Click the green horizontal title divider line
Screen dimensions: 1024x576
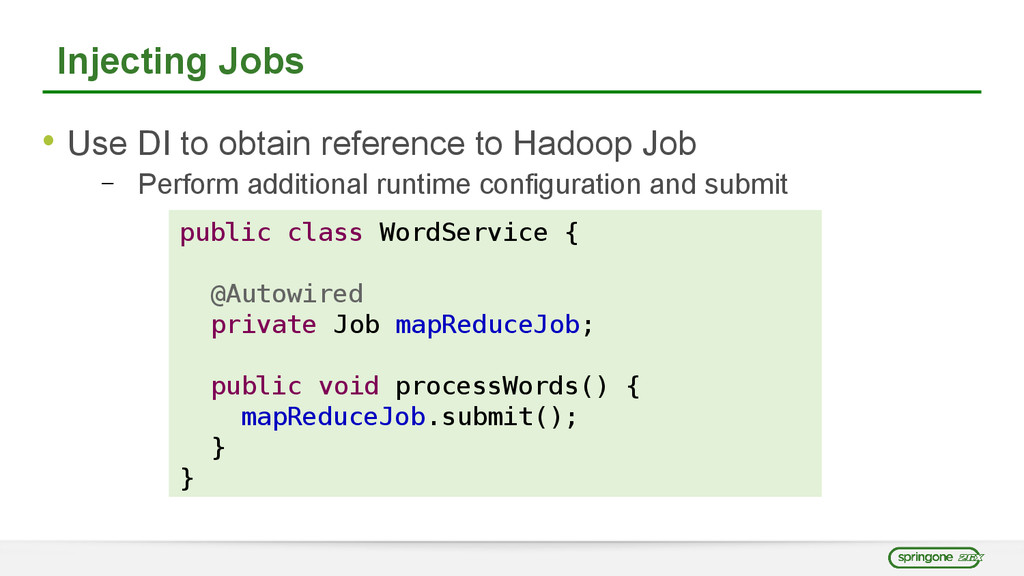[x=511, y=92]
